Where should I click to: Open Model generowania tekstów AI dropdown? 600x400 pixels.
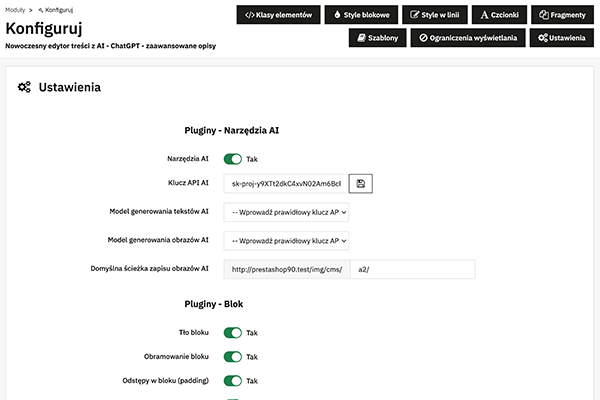286,212
